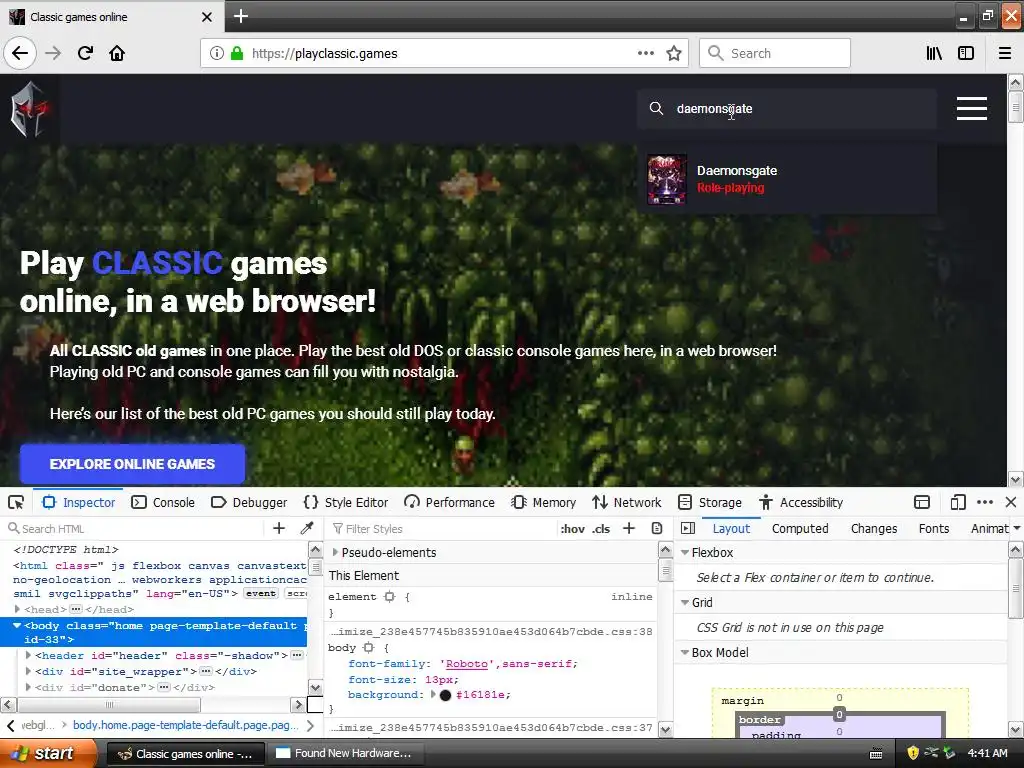Open the website's hamburger navigation menu
This screenshot has height=768, width=1024.
(x=971, y=108)
